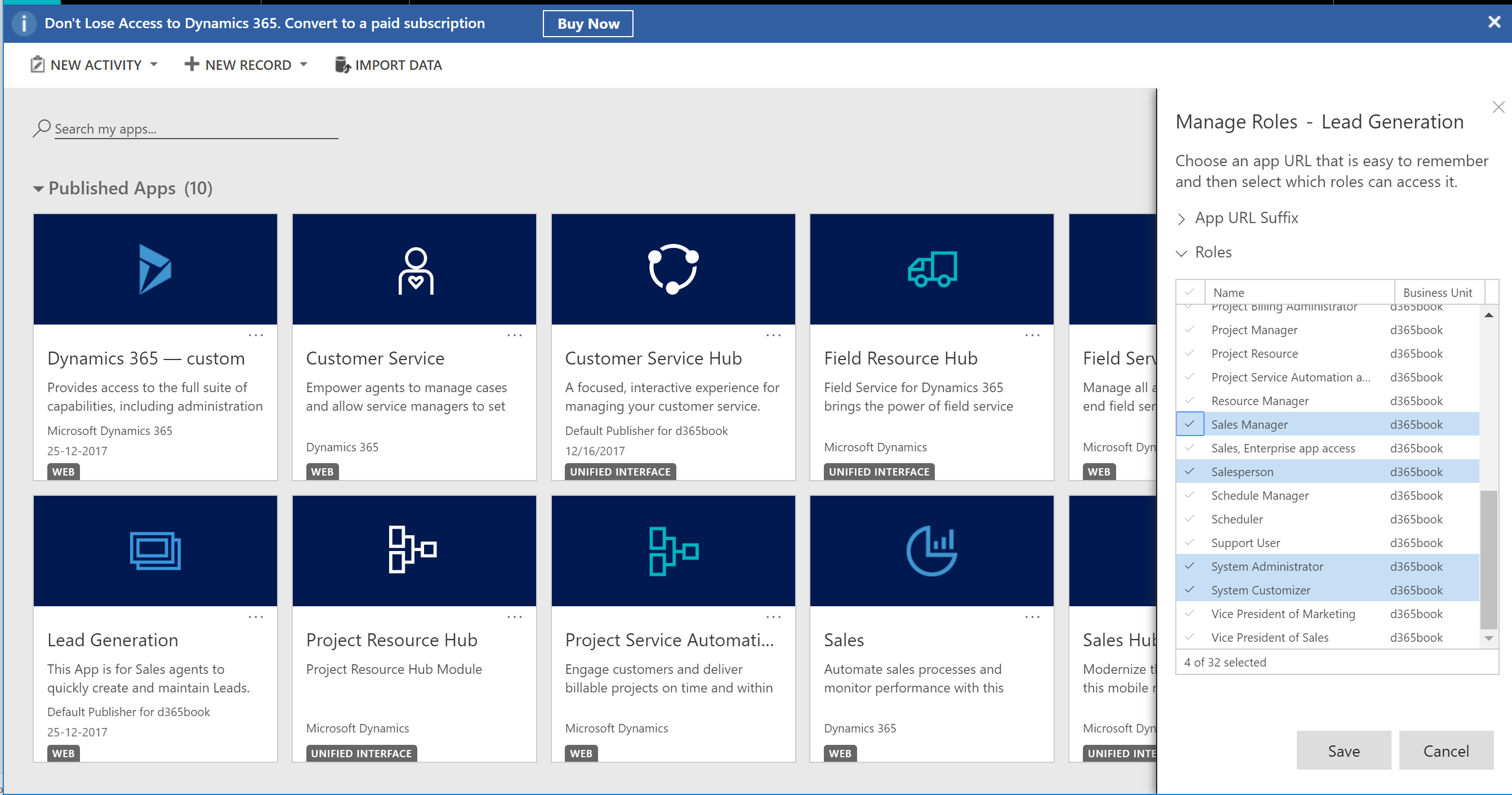This screenshot has width=1512, height=795.
Task: Close the Manage Roles panel
Action: pos(1498,107)
